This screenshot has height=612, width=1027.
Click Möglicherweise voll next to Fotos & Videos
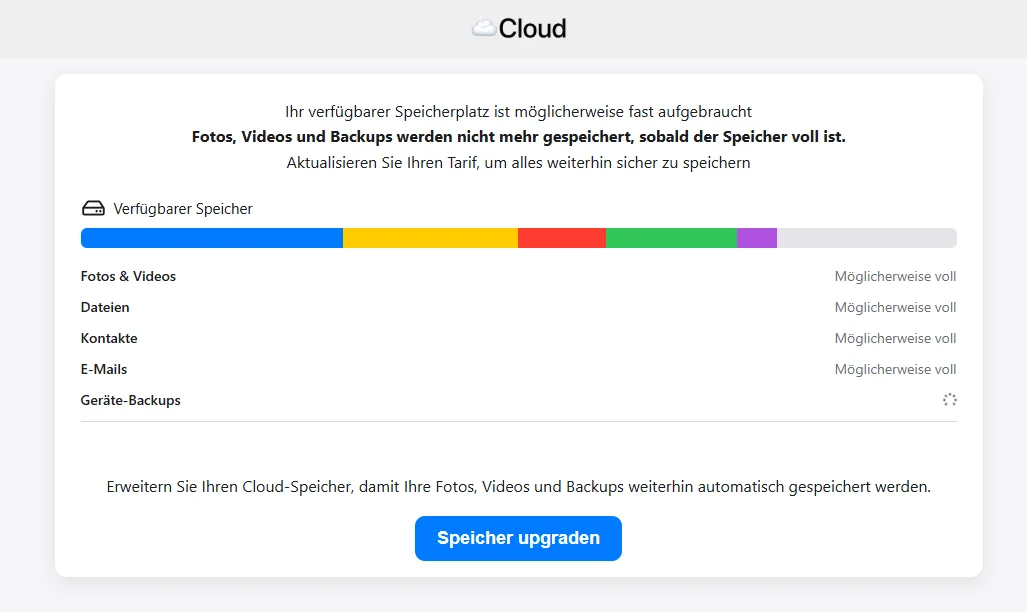pos(895,276)
